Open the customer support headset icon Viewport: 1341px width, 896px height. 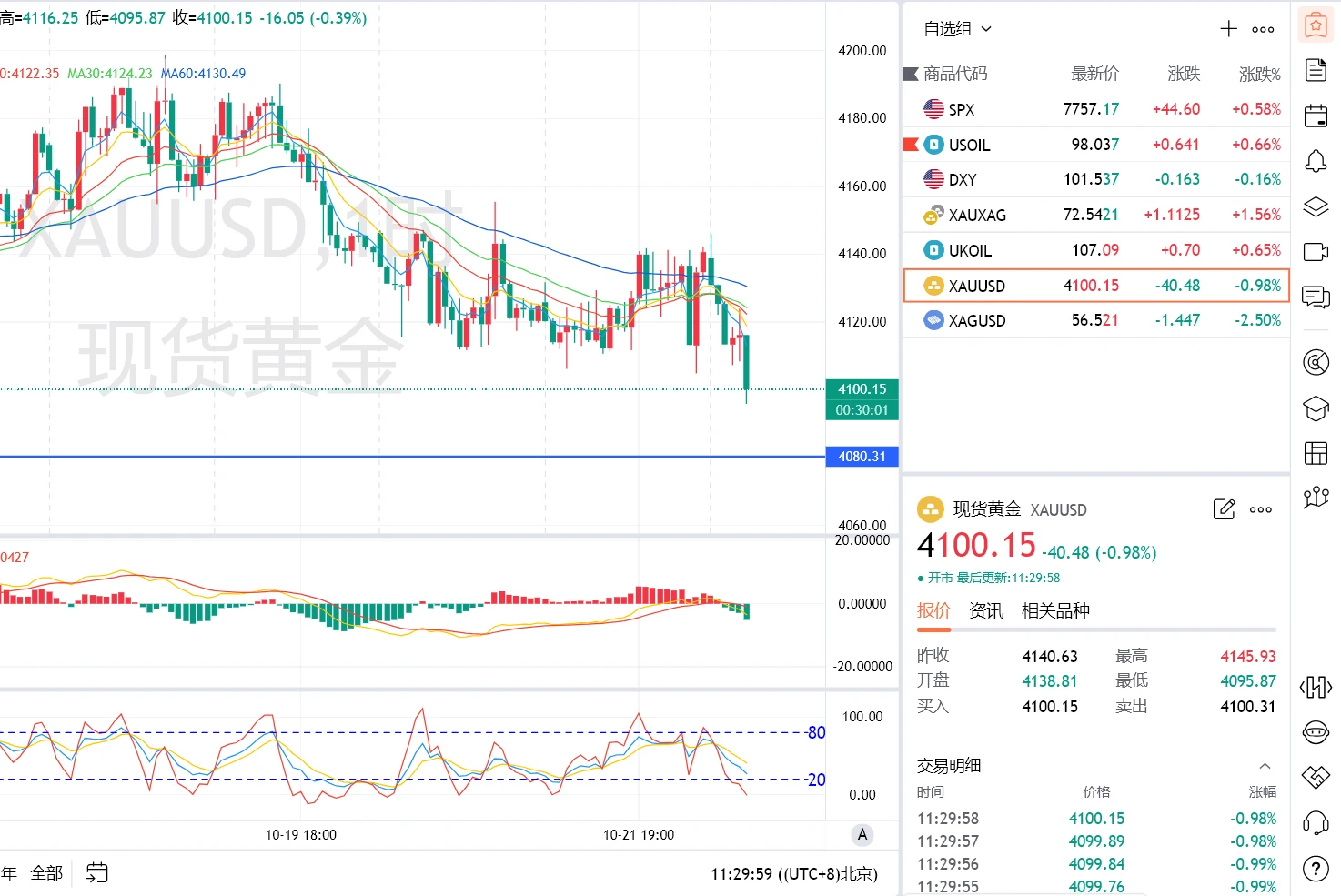[x=1316, y=823]
